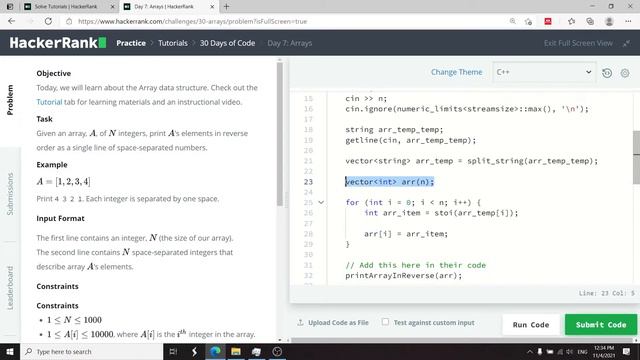
Task: Open the notification center icon
Action: 627,351
